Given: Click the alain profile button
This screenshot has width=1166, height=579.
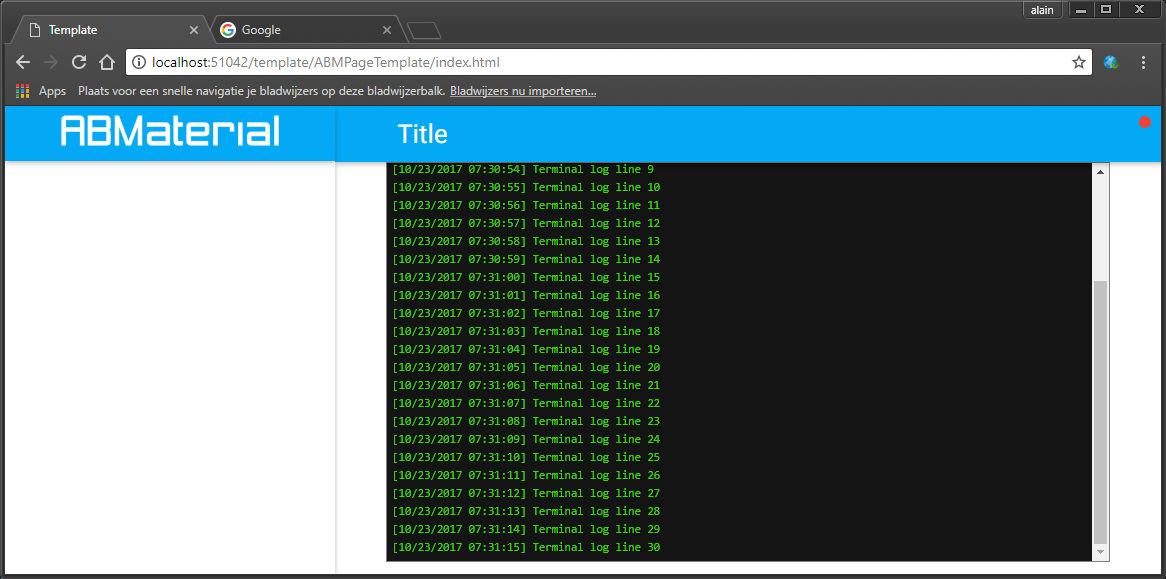Looking at the screenshot, I should pyautogui.click(x=1042, y=10).
